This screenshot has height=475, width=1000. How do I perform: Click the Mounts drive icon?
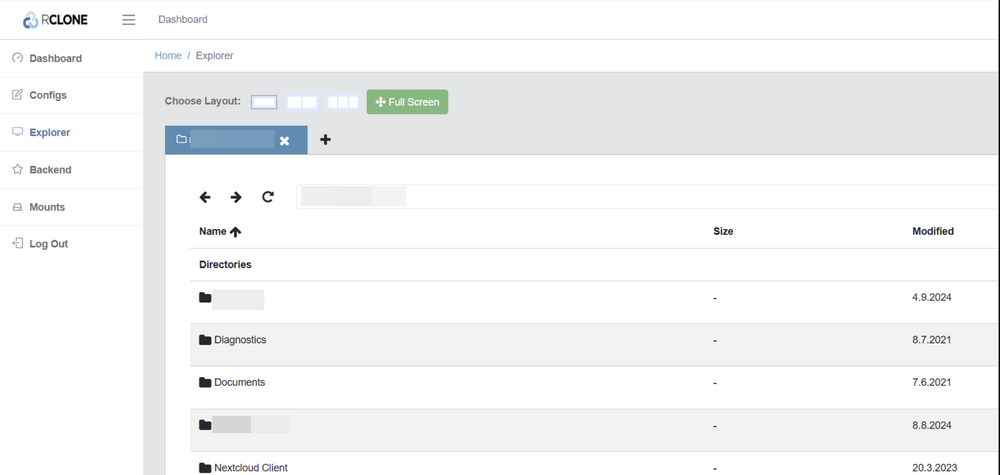pos(18,207)
